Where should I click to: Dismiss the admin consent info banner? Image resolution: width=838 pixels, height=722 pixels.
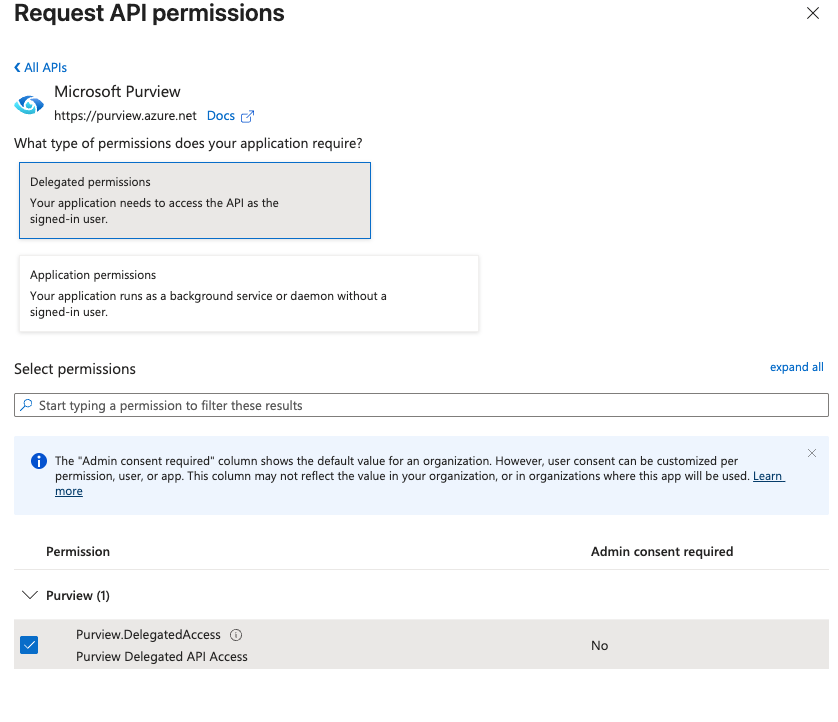click(x=812, y=453)
